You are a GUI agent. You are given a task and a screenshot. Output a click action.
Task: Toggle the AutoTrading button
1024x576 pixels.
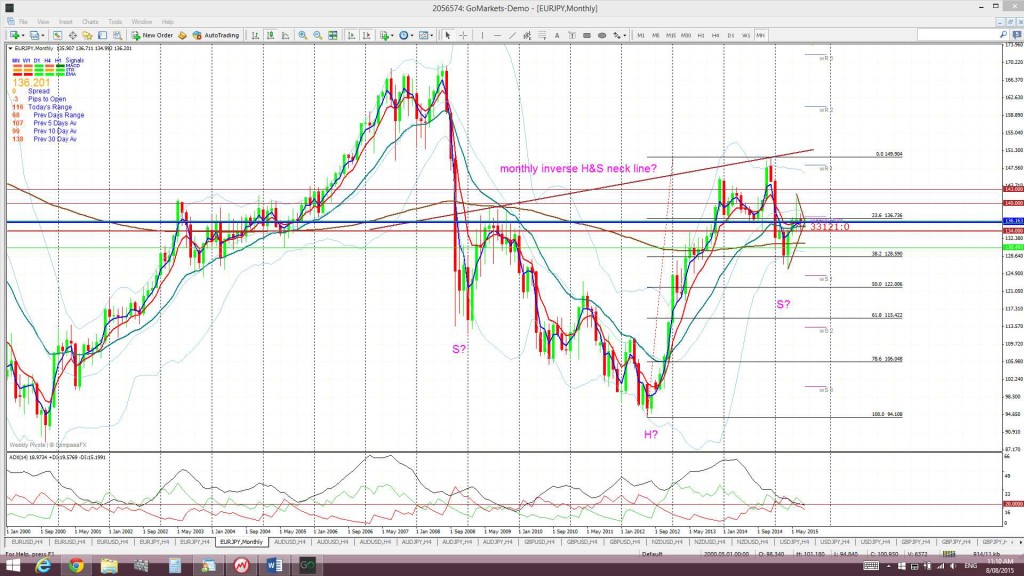216,35
